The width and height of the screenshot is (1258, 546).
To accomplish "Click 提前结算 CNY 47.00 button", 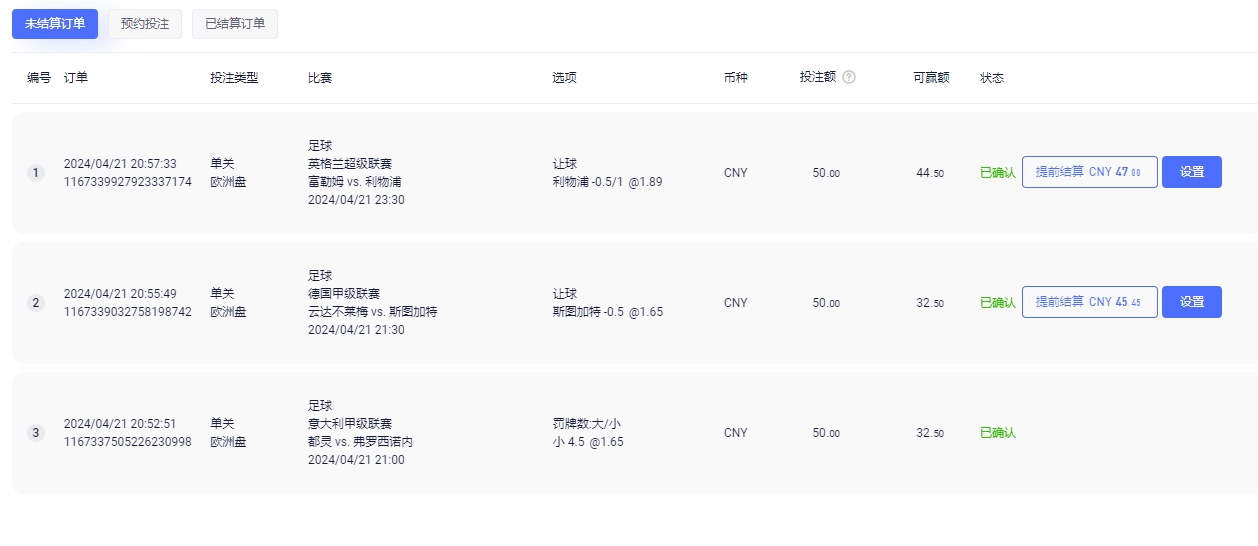I will pos(1089,172).
